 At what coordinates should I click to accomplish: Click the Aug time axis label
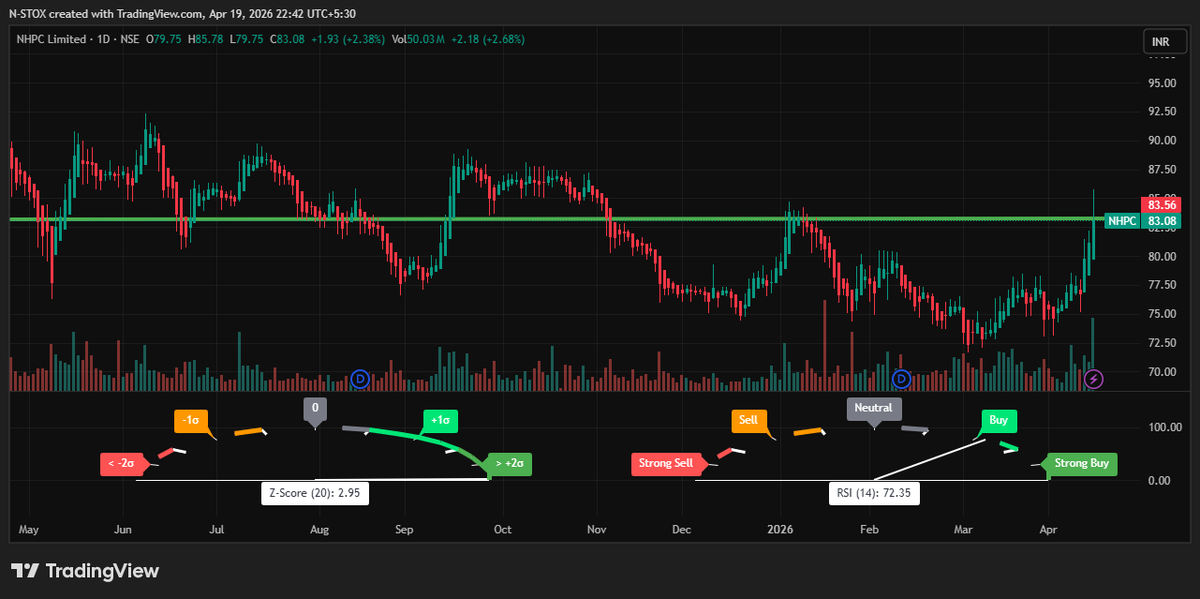[318, 529]
